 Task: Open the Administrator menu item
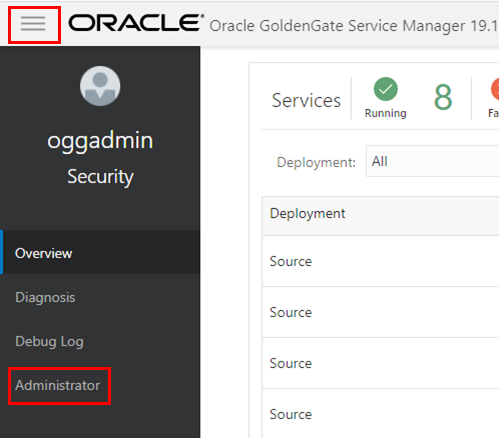[58, 385]
